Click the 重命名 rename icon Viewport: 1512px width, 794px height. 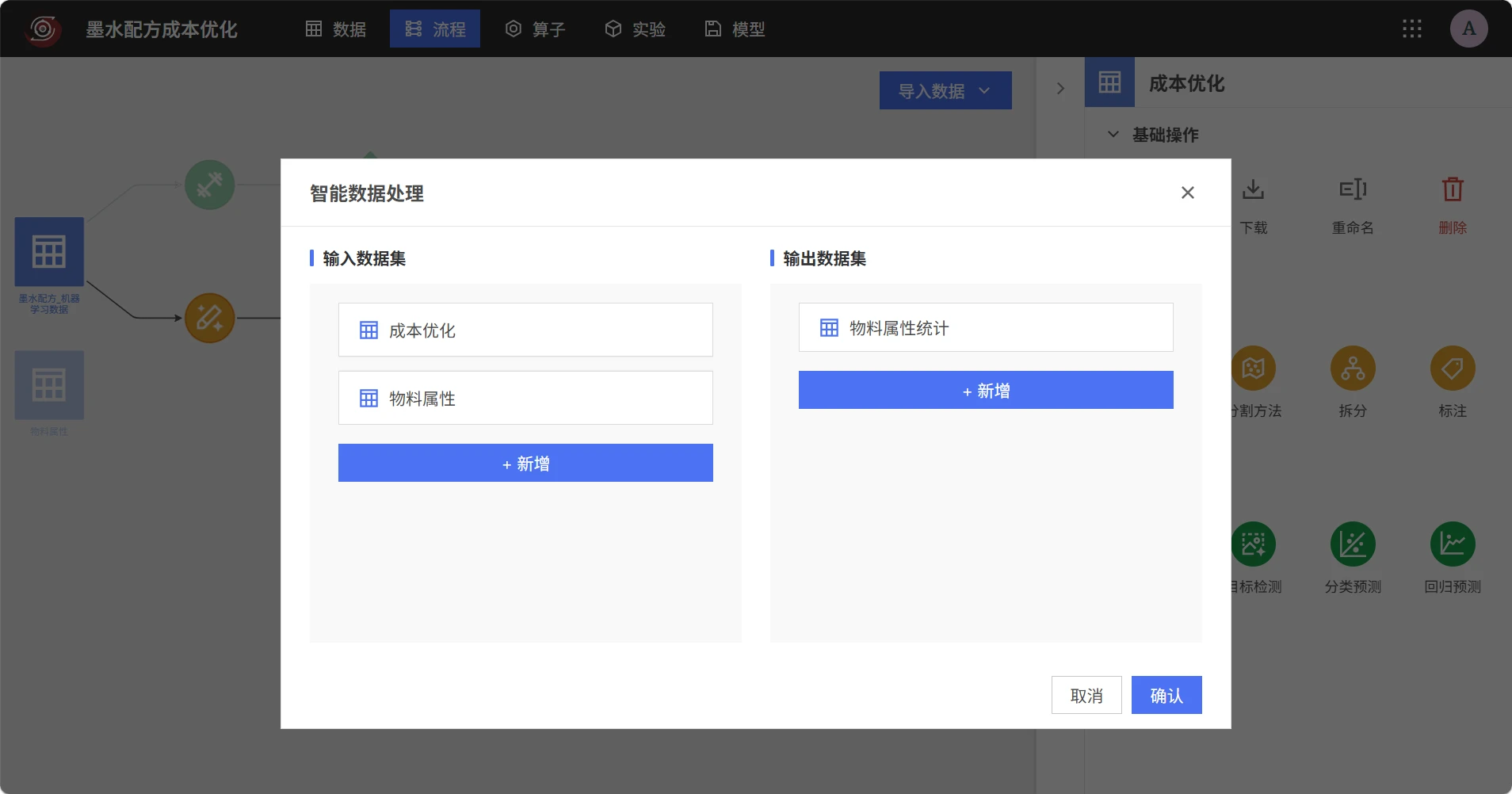pos(1353,189)
